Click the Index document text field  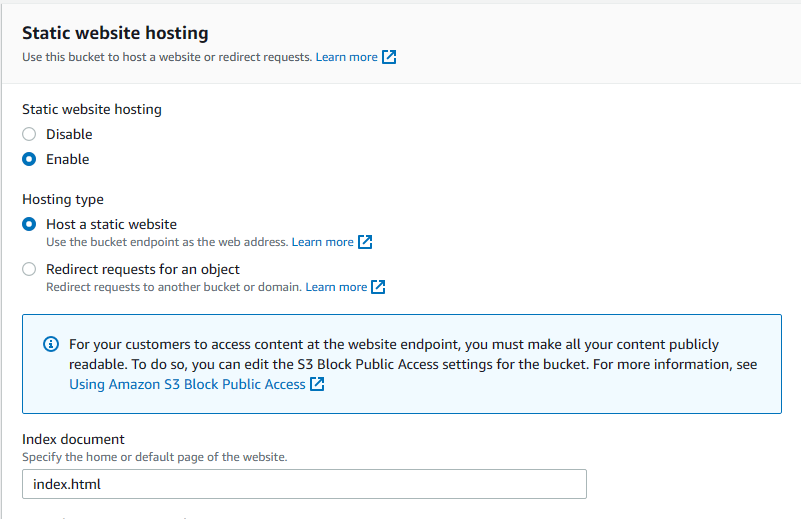(304, 484)
